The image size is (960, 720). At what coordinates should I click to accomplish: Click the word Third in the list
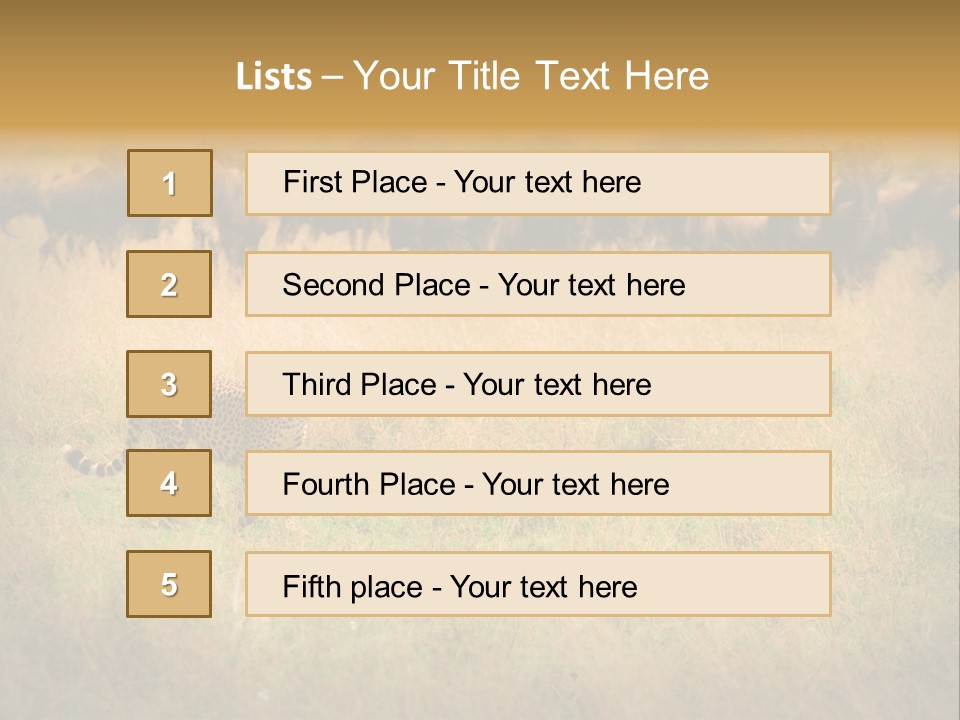coord(318,385)
